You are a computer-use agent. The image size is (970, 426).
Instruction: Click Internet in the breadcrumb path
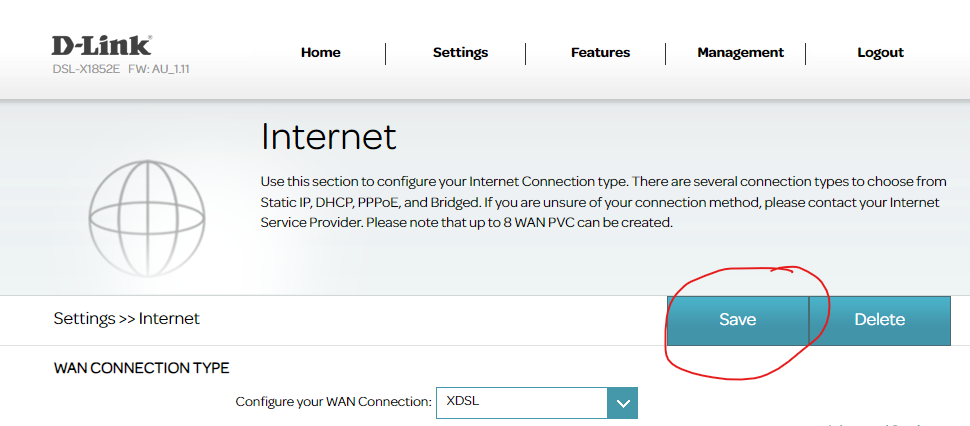coord(169,319)
